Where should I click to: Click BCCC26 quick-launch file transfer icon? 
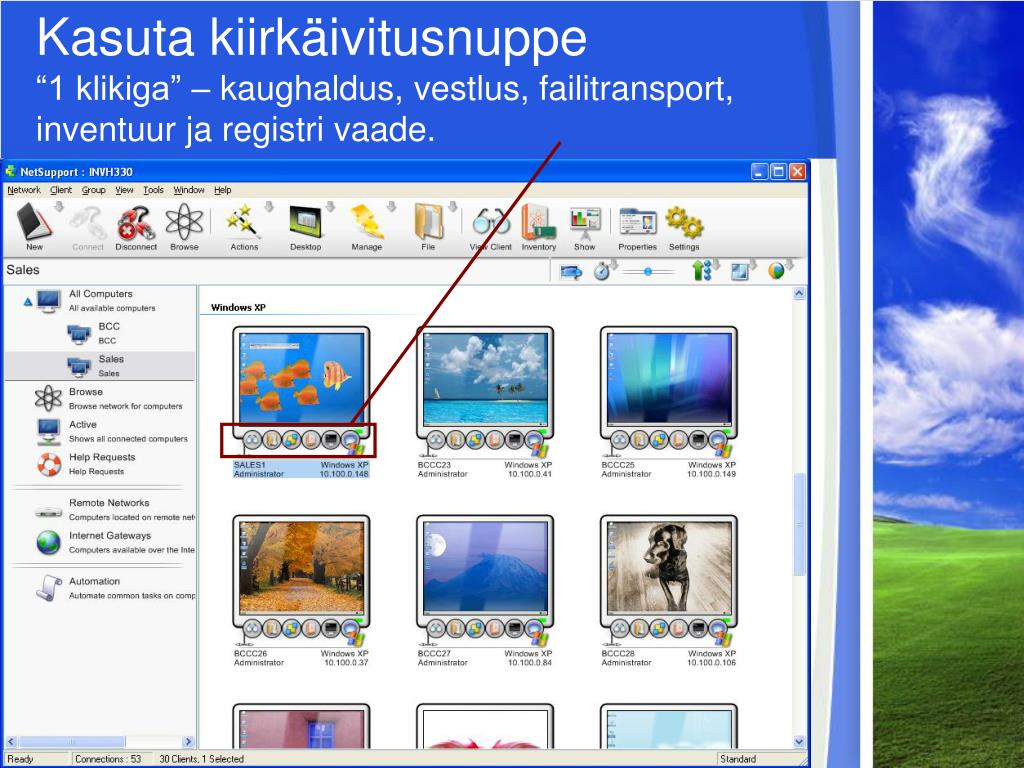pos(272,629)
